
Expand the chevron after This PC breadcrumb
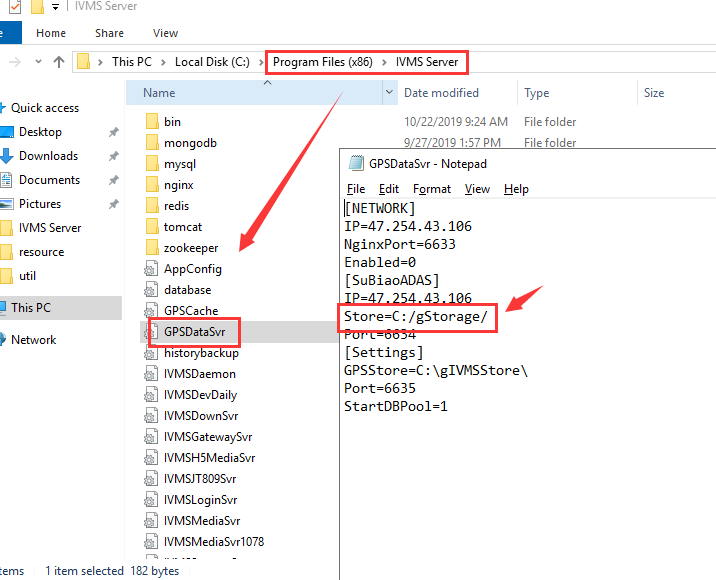pos(163,62)
